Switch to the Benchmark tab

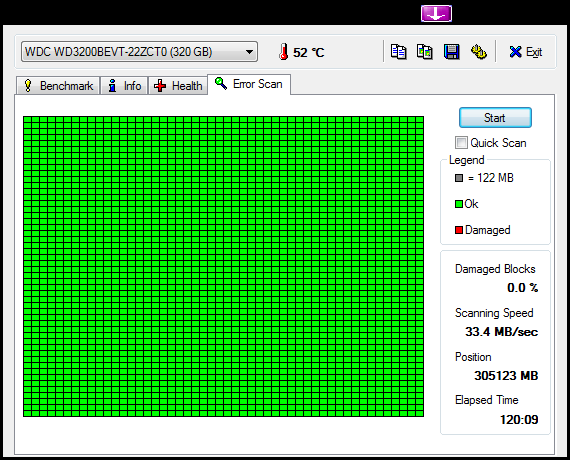58,86
